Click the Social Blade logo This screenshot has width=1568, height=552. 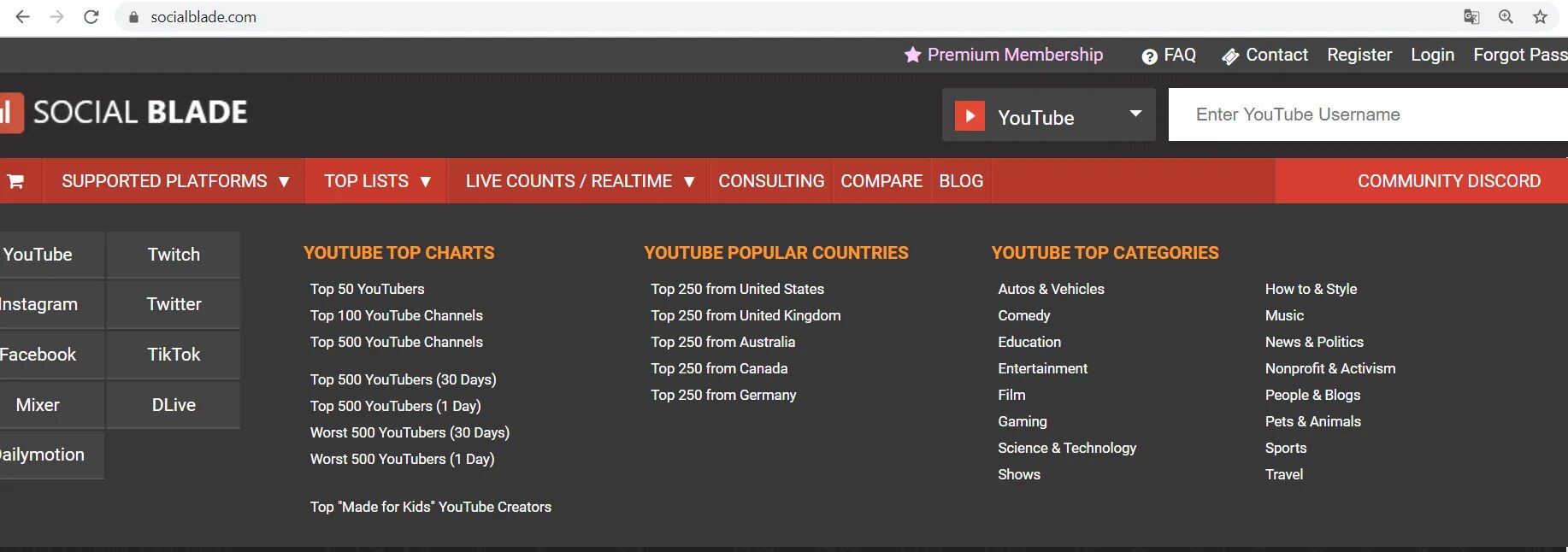pyautogui.click(x=124, y=113)
